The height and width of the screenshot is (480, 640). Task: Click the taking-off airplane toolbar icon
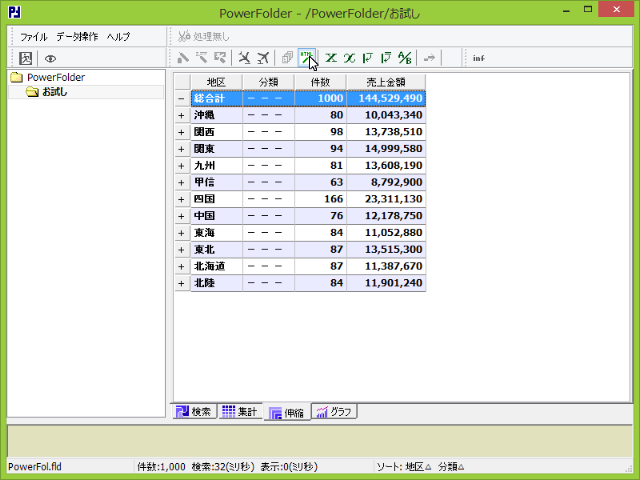tap(263, 58)
